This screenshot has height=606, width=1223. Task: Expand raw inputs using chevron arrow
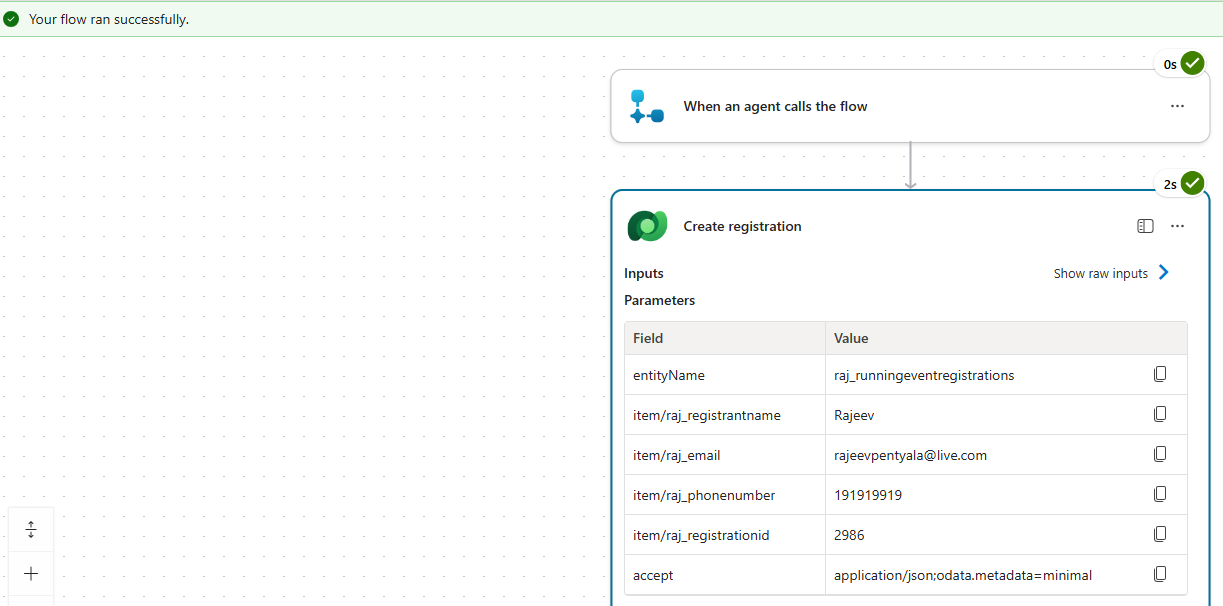click(1163, 272)
